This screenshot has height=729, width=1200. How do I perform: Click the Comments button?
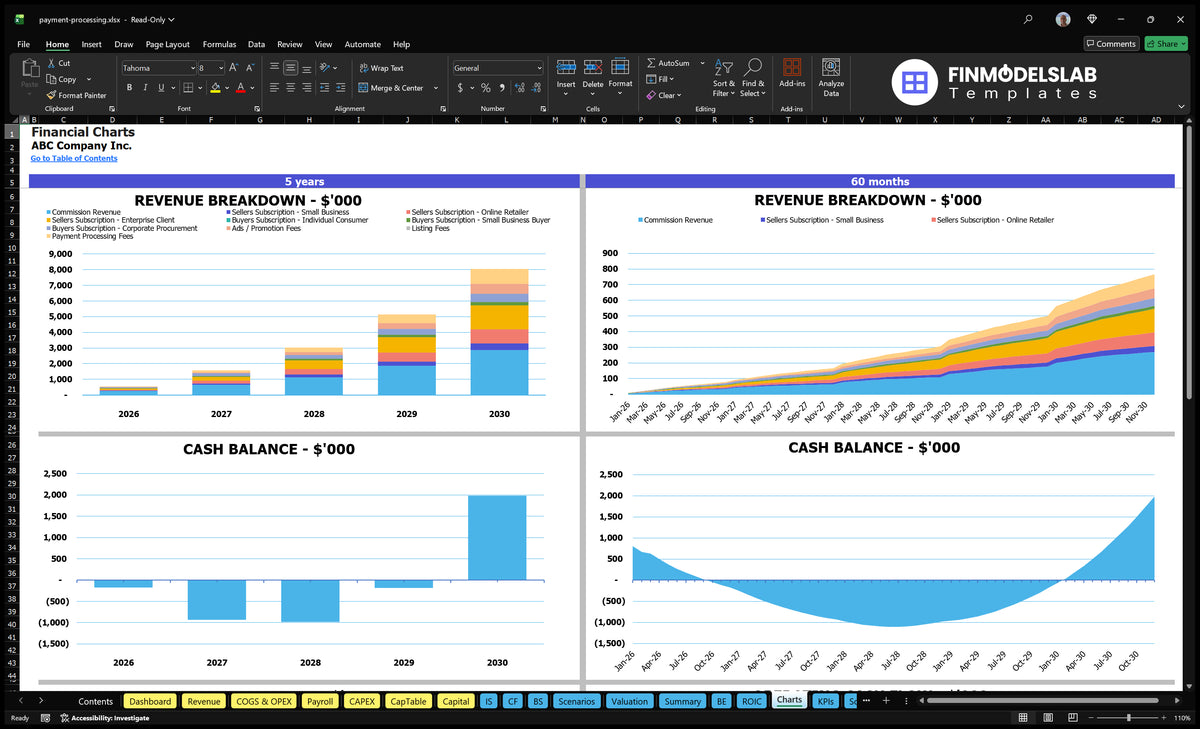1111,44
